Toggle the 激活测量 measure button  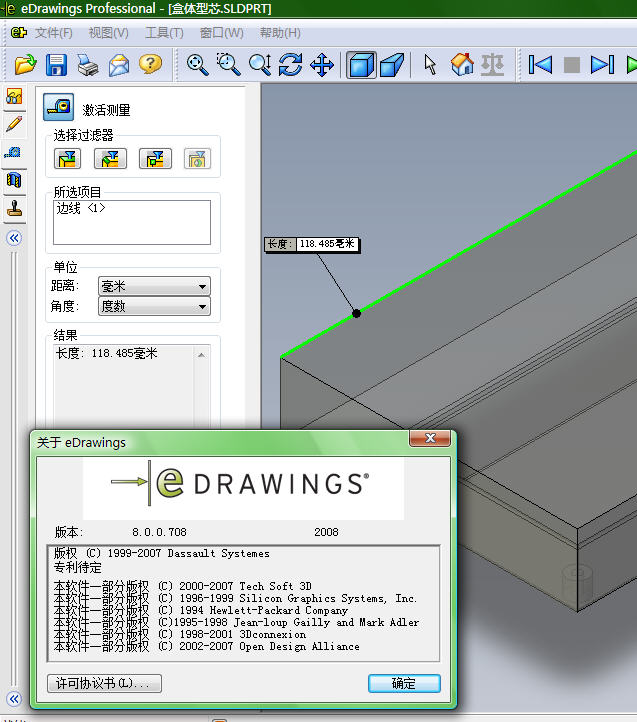58,107
